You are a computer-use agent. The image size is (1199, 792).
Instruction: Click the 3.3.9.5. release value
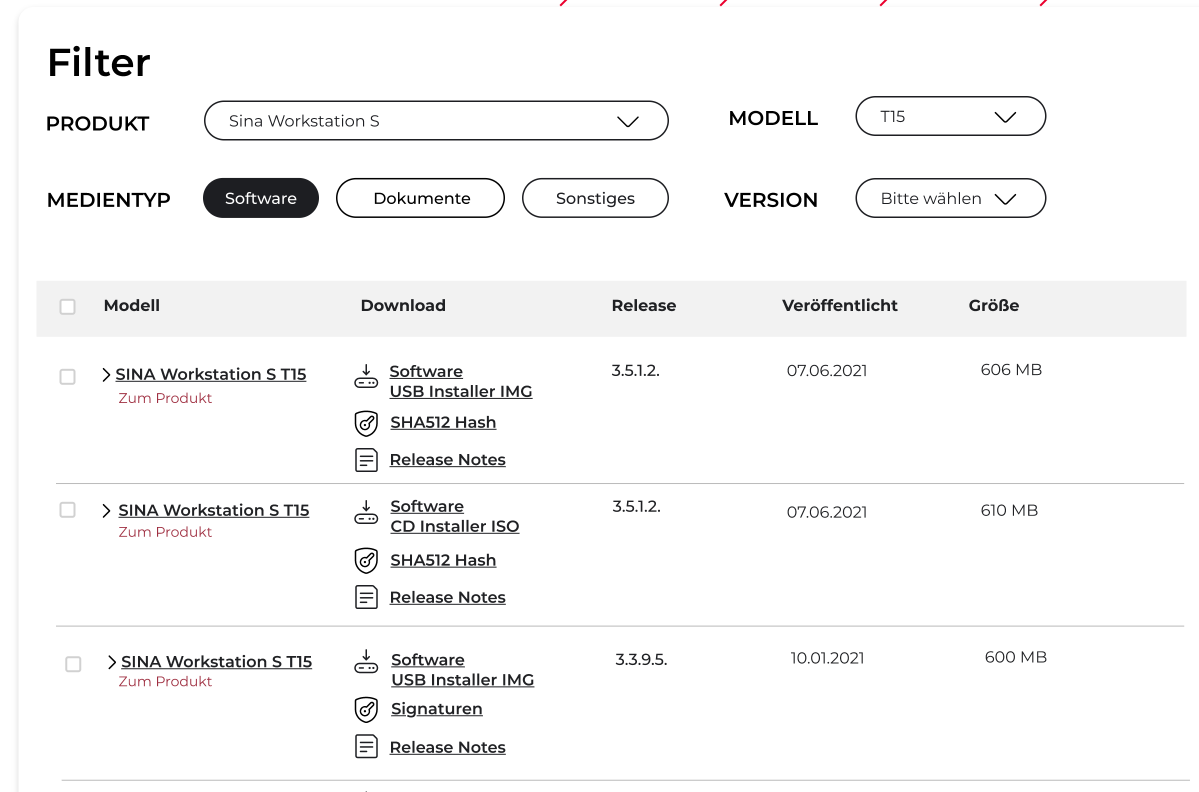point(642,660)
